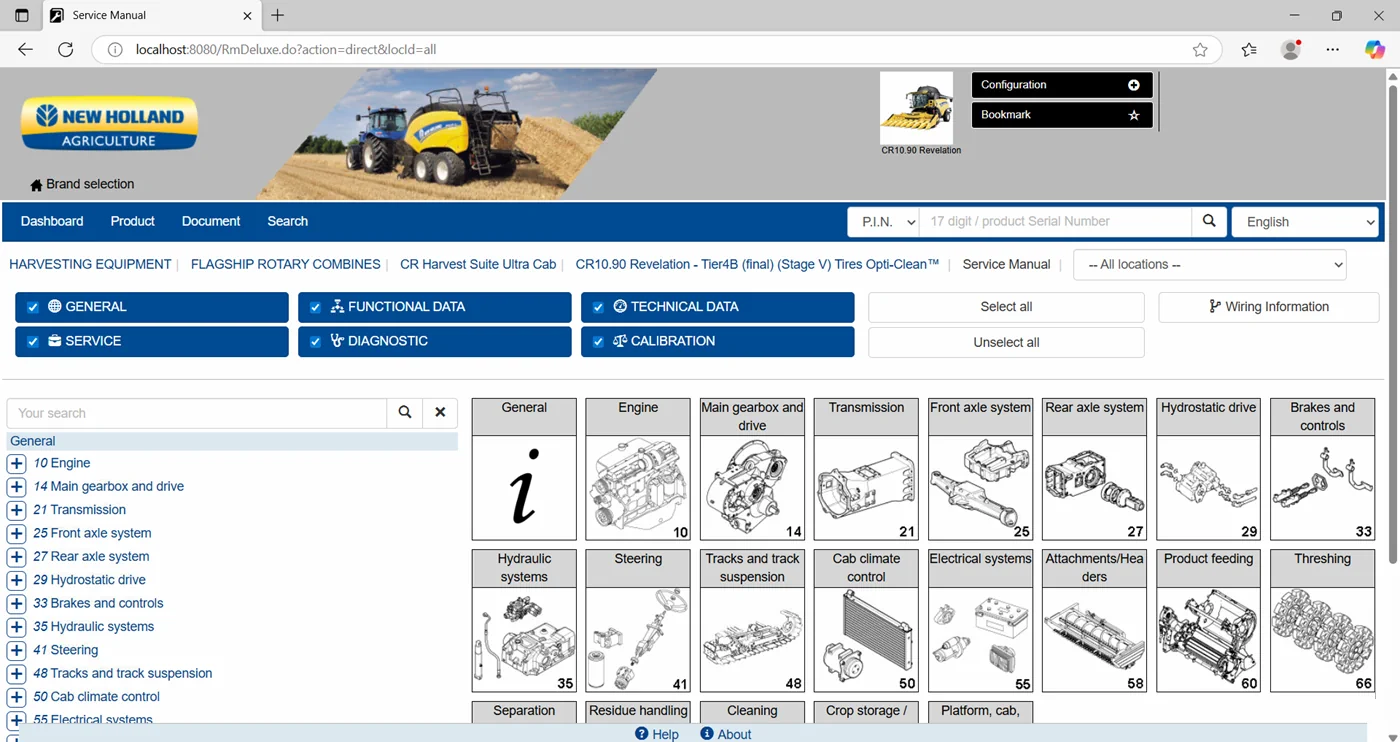The height and width of the screenshot is (742, 1400).
Task: Click the Select all button
Action: (1006, 307)
